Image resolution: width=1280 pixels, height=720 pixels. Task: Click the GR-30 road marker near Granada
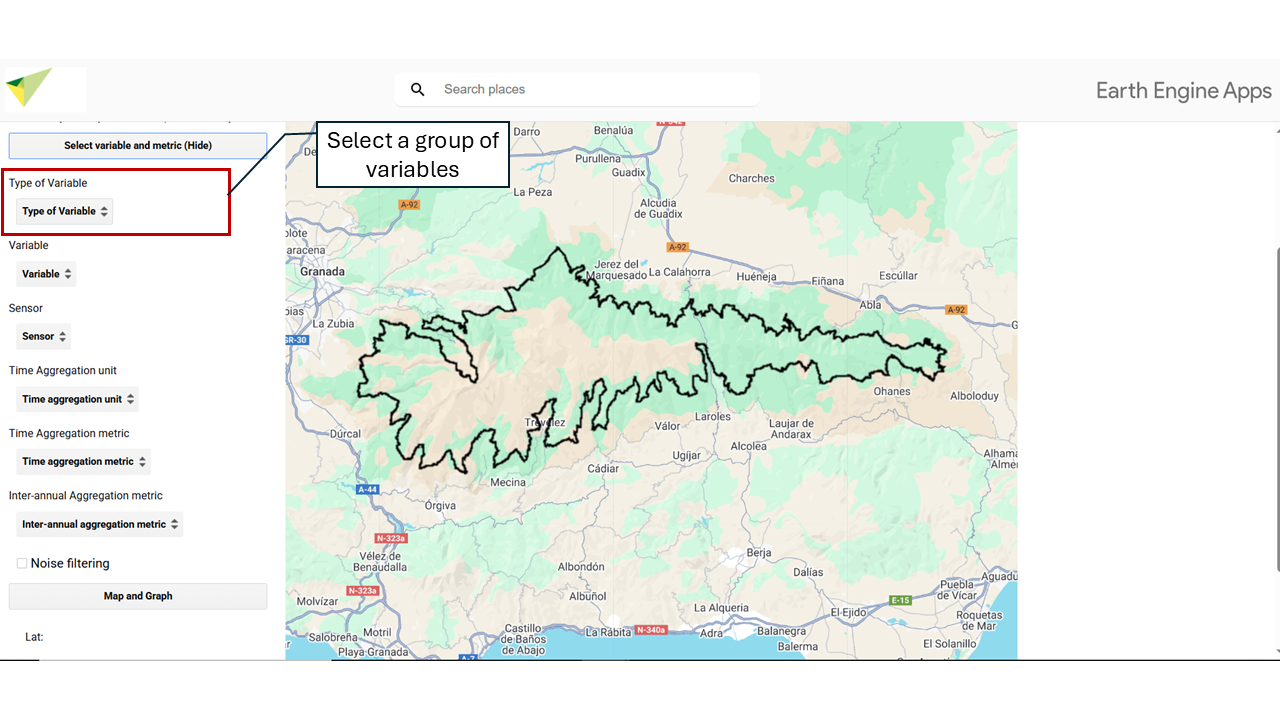pyautogui.click(x=296, y=340)
